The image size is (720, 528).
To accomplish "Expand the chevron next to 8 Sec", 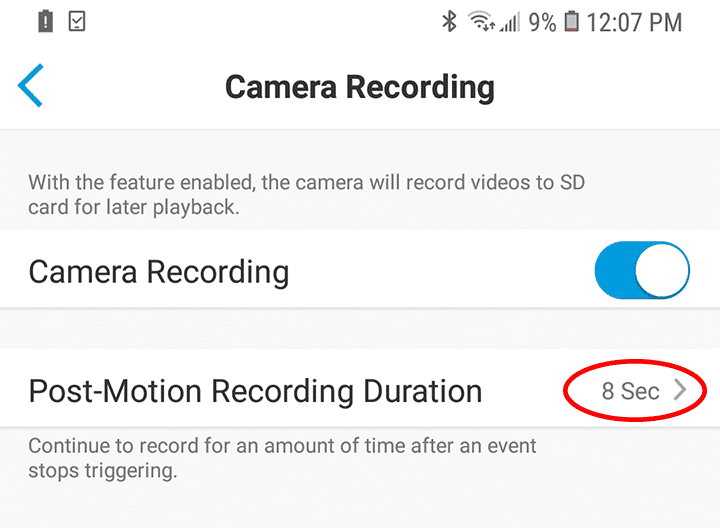I will pos(680,391).
